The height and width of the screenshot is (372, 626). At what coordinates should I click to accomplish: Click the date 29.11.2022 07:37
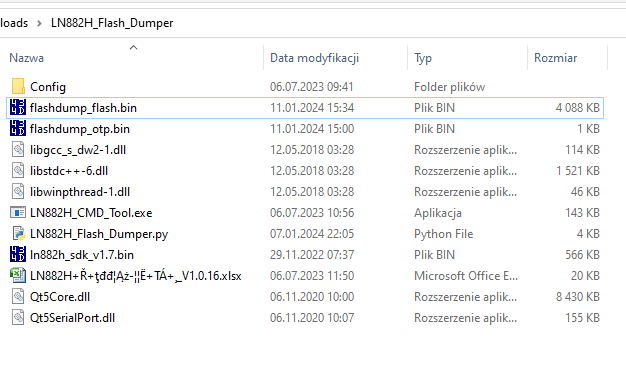pyautogui.click(x=312, y=255)
